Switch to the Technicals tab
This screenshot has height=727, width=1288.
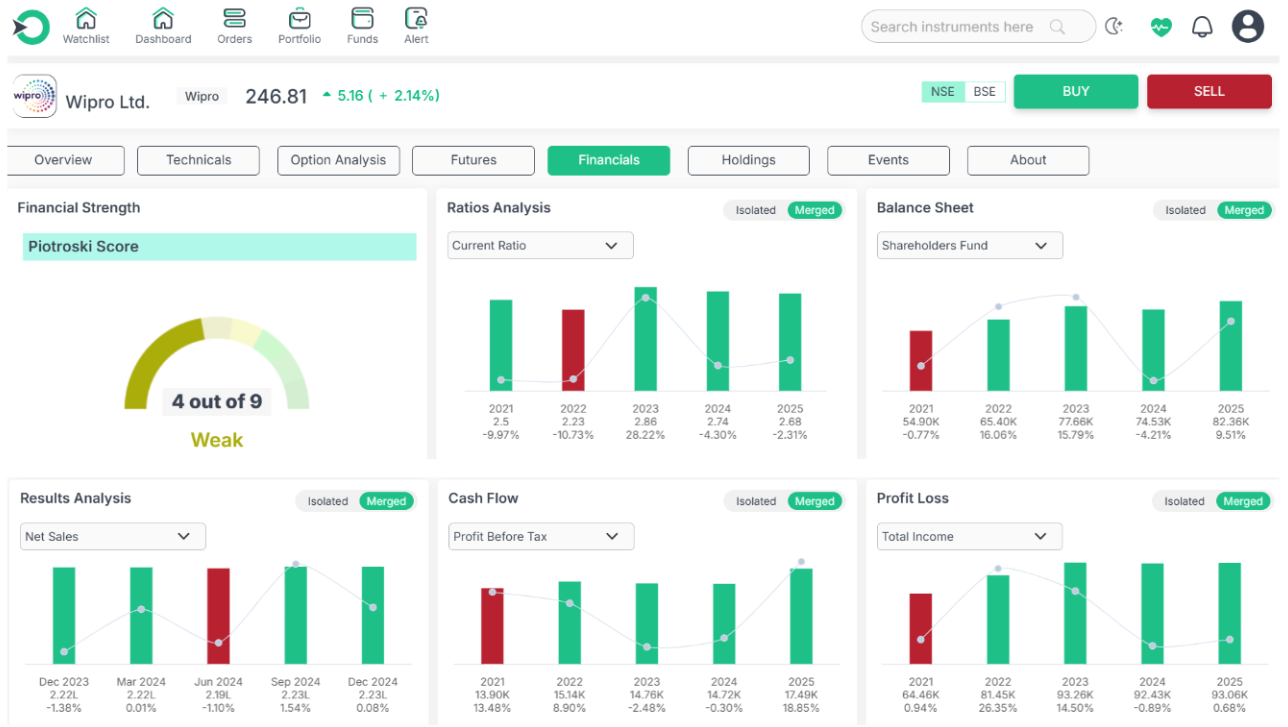pyautogui.click(x=198, y=160)
